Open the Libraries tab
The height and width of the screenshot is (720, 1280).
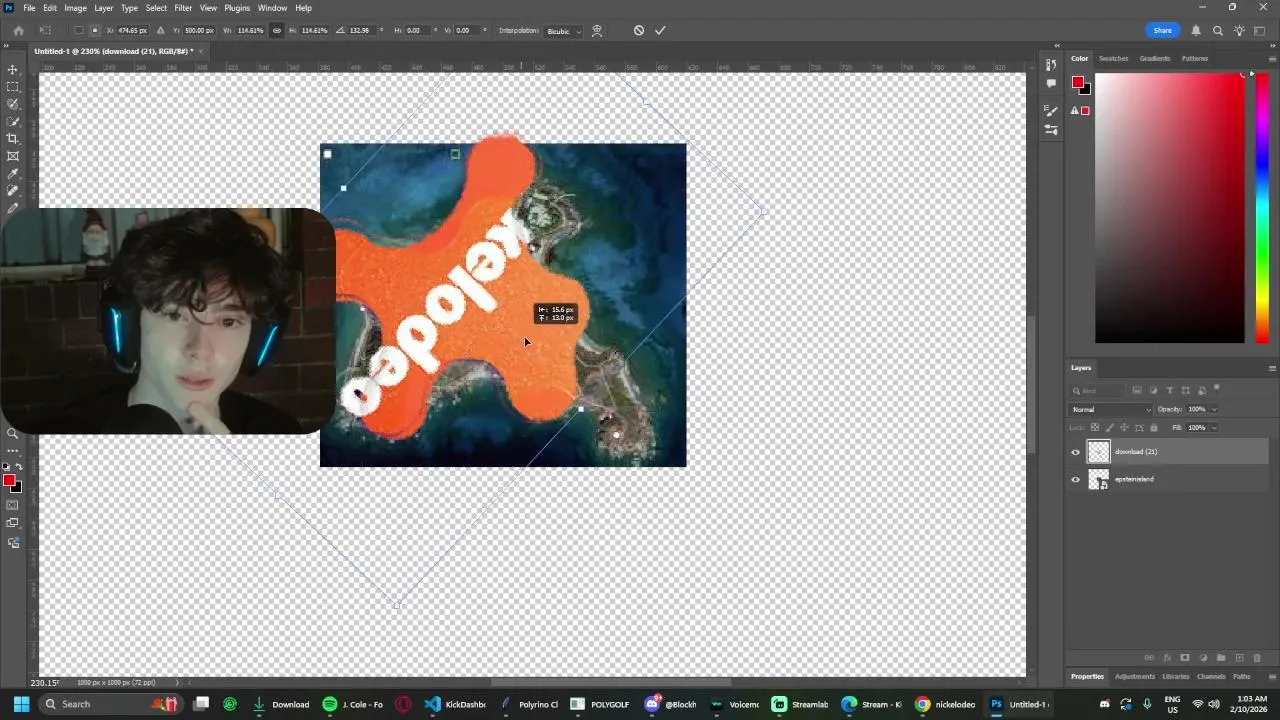click(1175, 676)
